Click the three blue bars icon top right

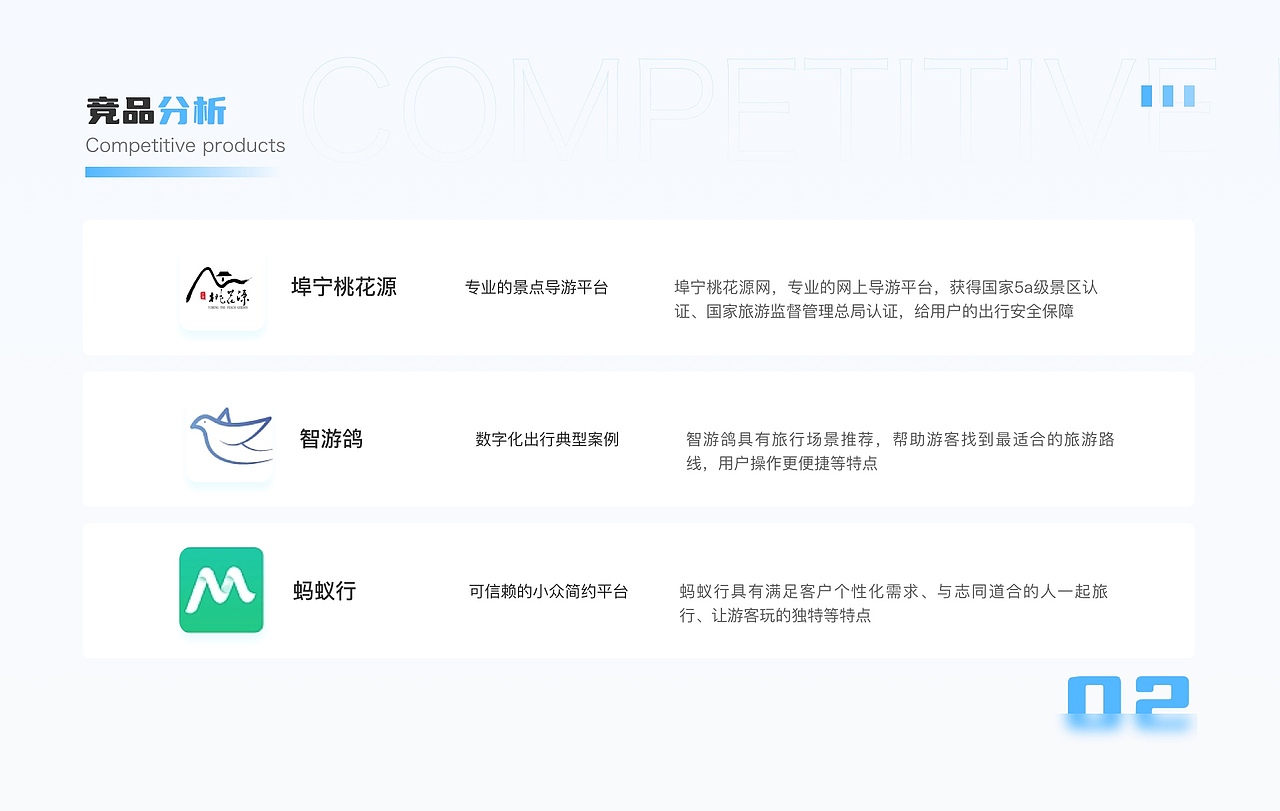point(1168,95)
